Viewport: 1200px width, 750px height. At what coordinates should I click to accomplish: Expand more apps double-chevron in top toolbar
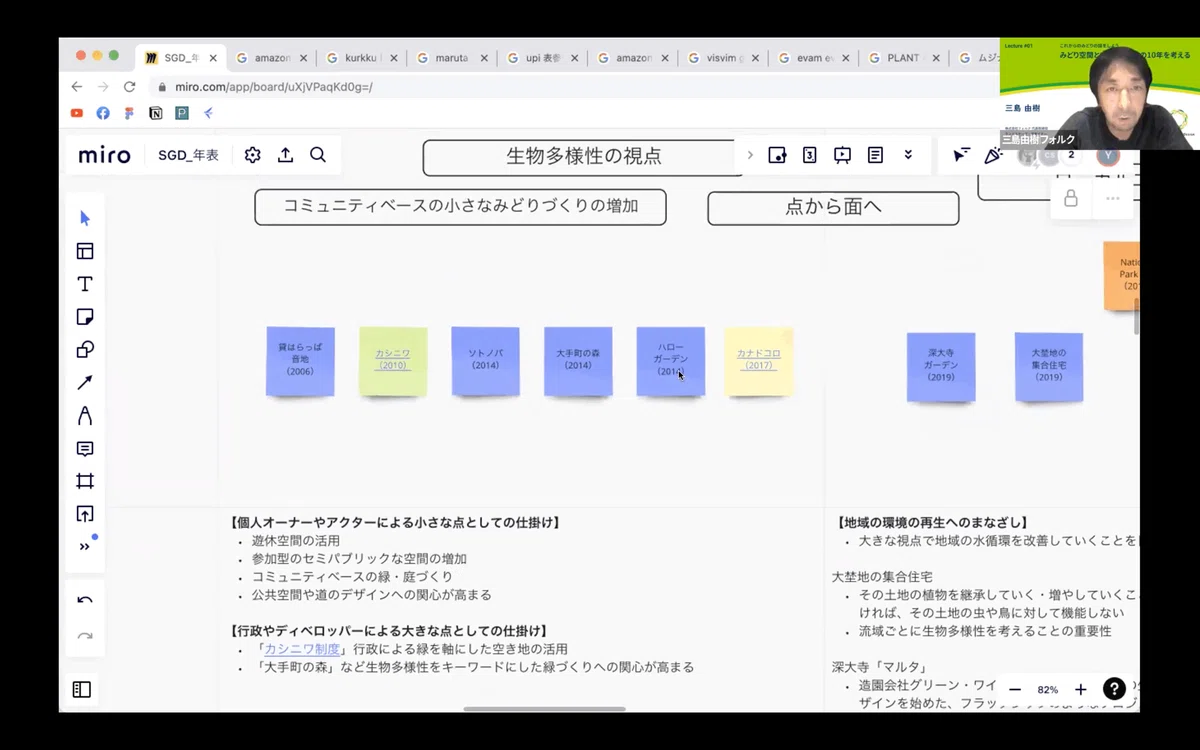[x=908, y=155]
